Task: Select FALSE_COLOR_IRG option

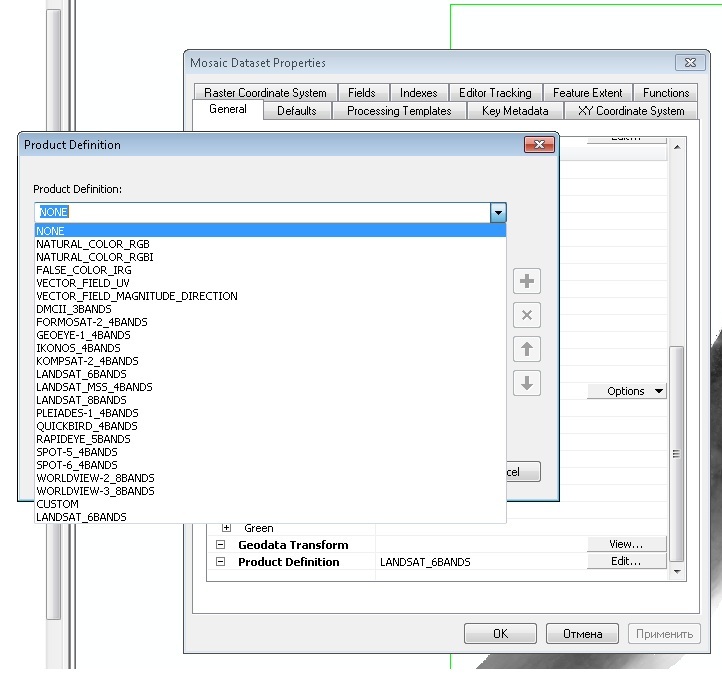Action: click(270, 270)
